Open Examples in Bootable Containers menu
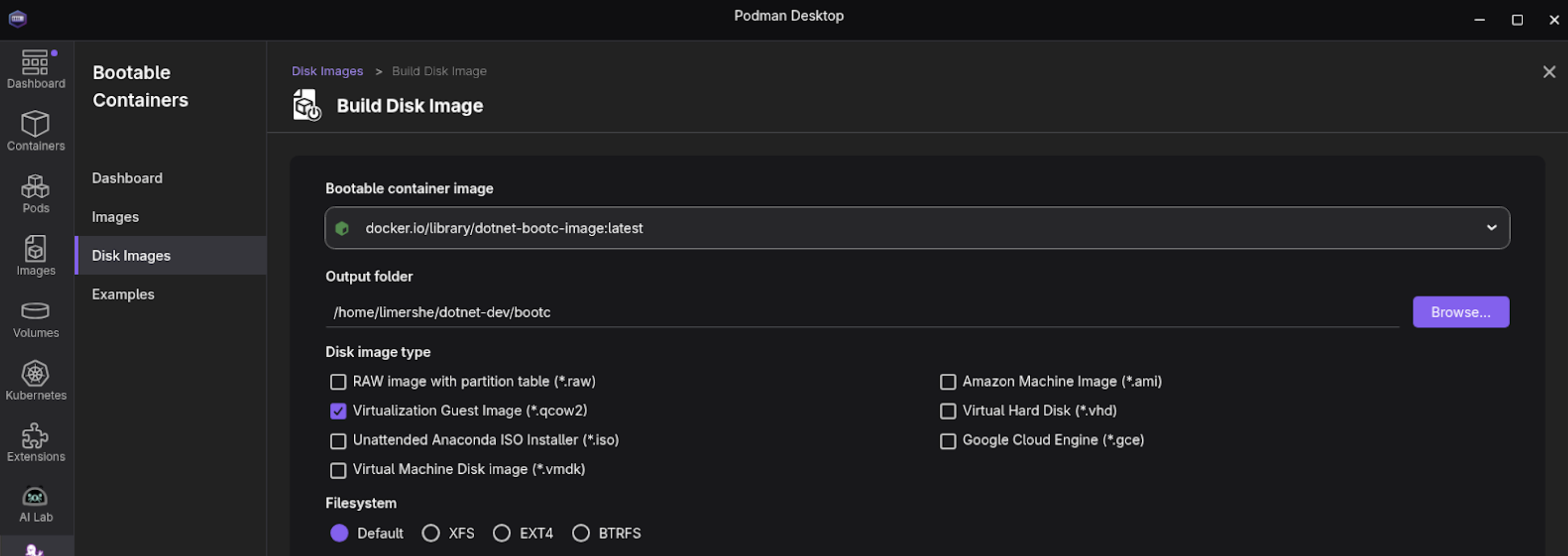This screenshot has width=1568, height=556. 123,294
